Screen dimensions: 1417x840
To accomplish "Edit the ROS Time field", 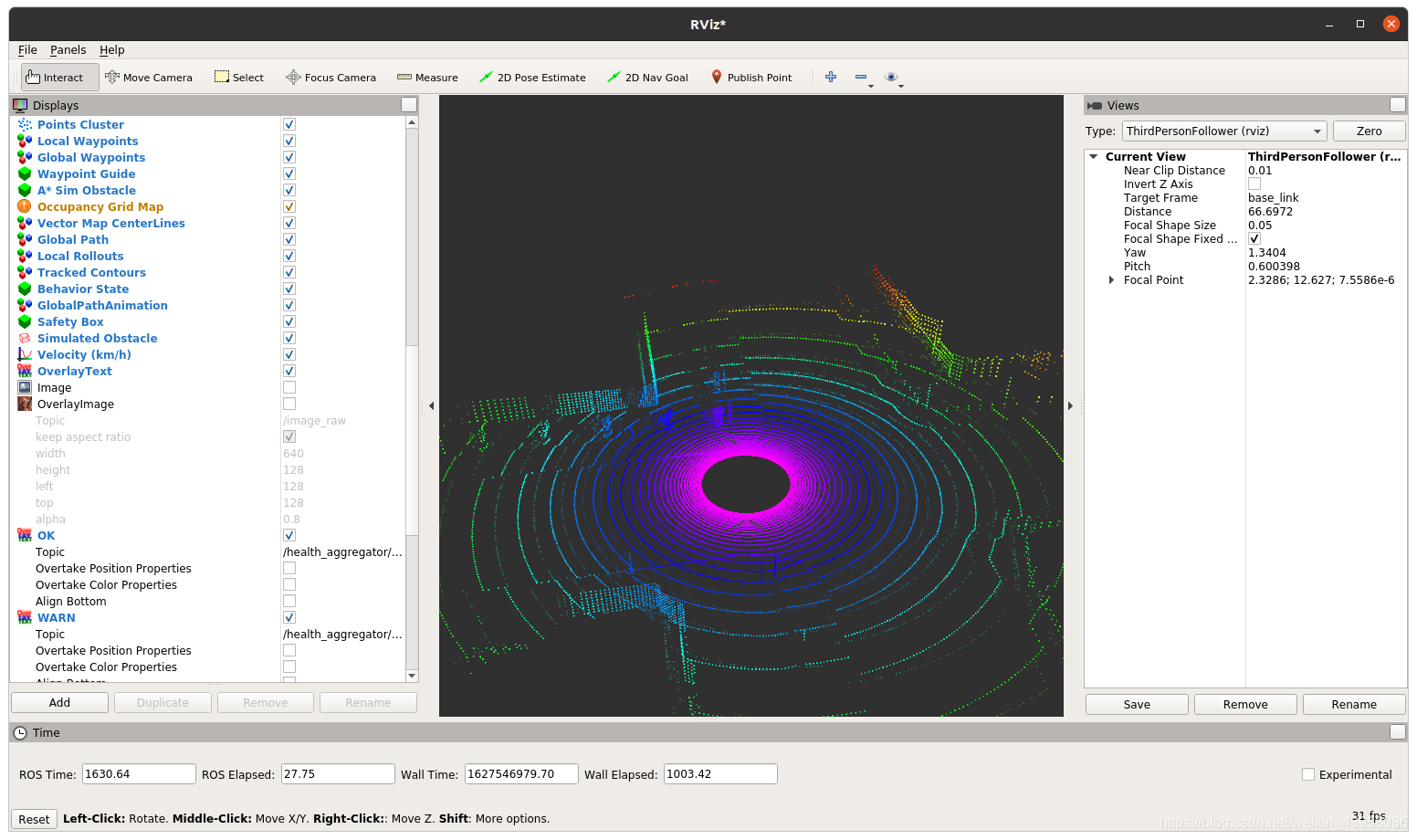I will point(138,773).
